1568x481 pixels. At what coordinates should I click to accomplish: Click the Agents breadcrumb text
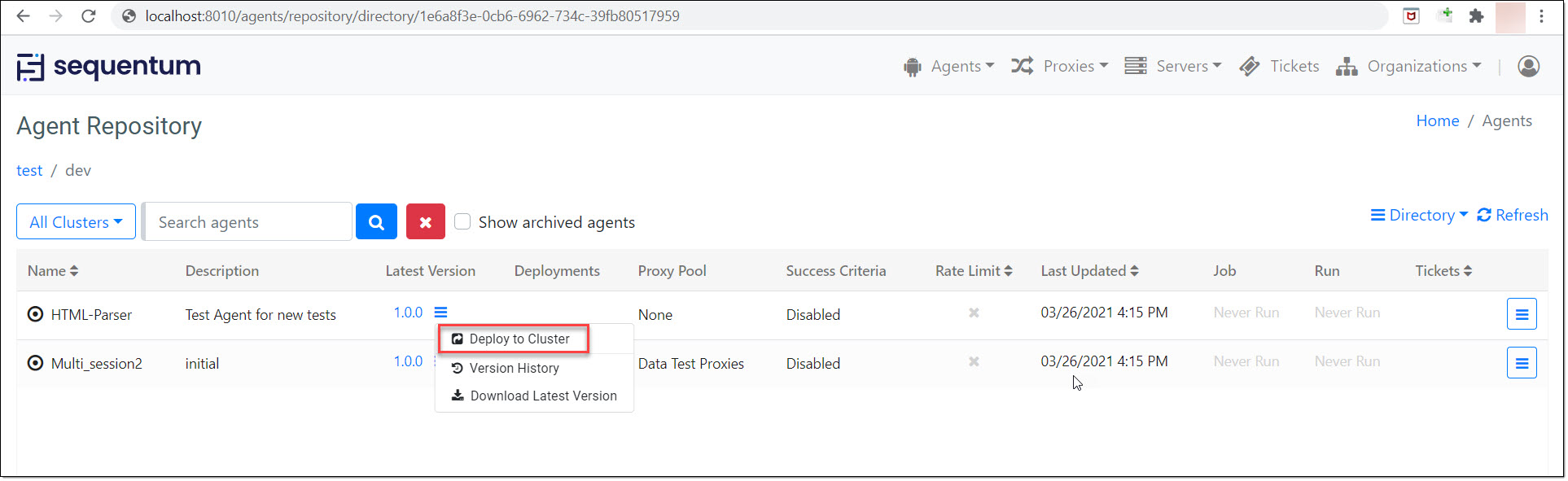coord(1506,120)
